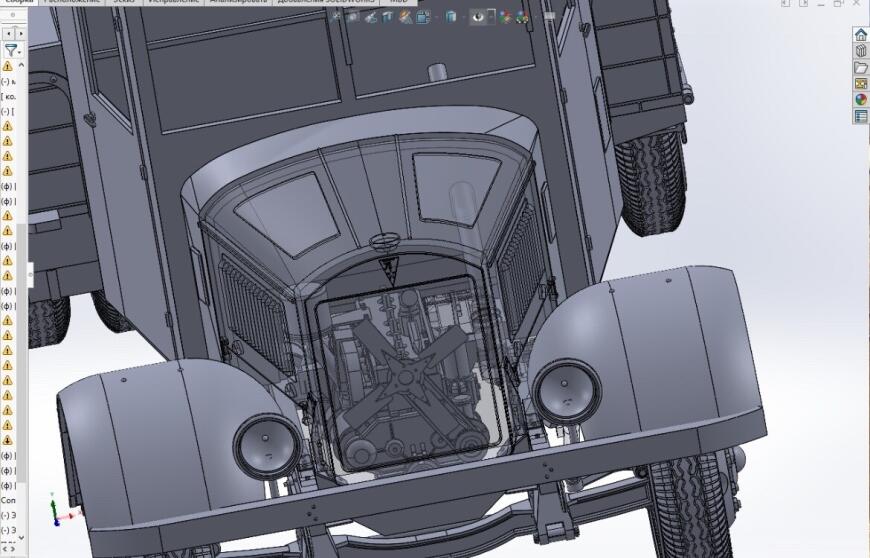The width and height of the screenshot is (870, 558).
Task: Open the Design Library task pane
Action: click(860, 51)
